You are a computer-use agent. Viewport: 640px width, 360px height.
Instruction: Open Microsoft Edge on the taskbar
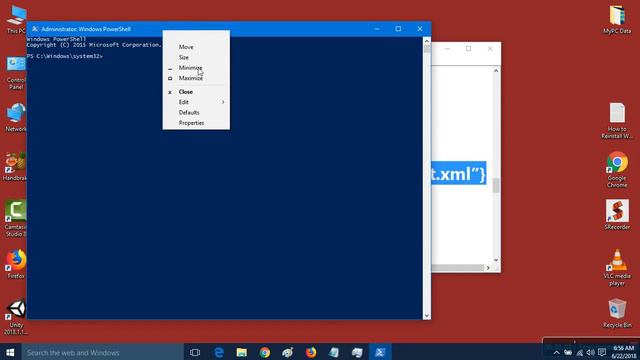[219, 352]
